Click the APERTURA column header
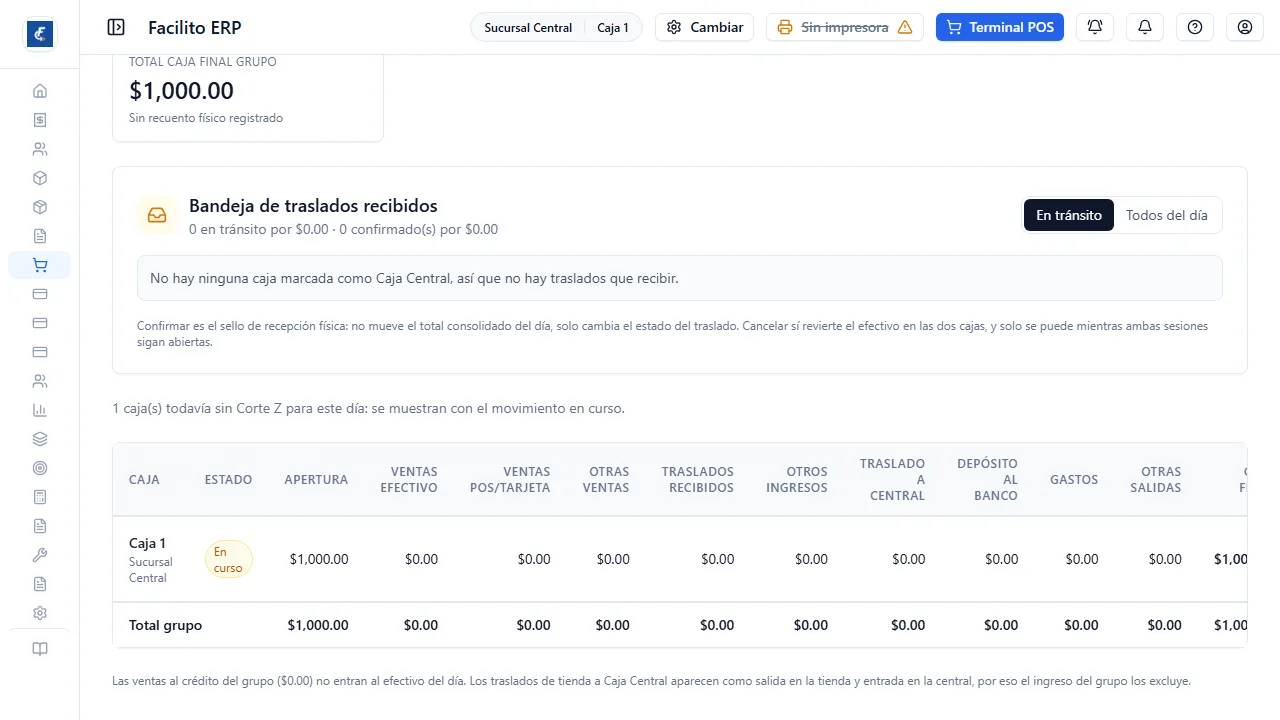The width and height of the screenshot is (1280, 720). (316, 480)
